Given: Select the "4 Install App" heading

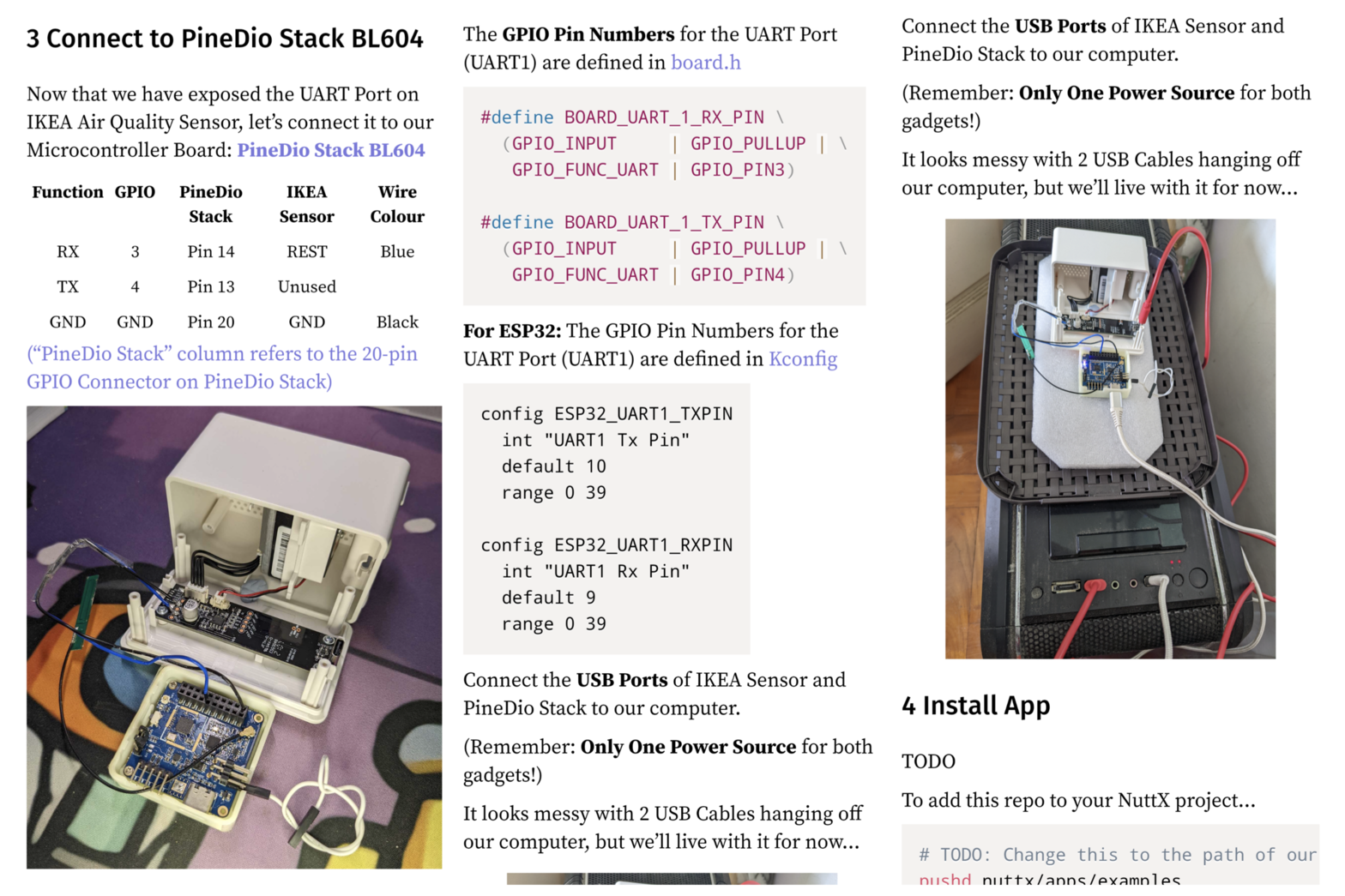Looking at the screenshot, I should coord(975,706).
